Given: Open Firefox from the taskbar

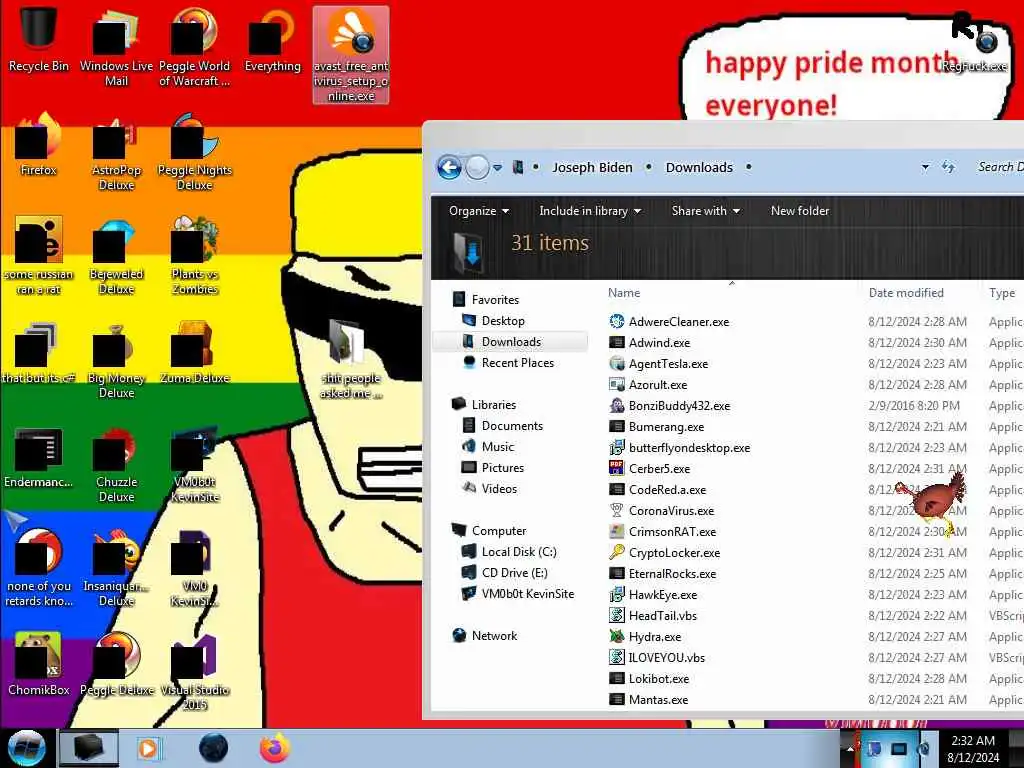Looking at the screenshot, I should (275, 748).
